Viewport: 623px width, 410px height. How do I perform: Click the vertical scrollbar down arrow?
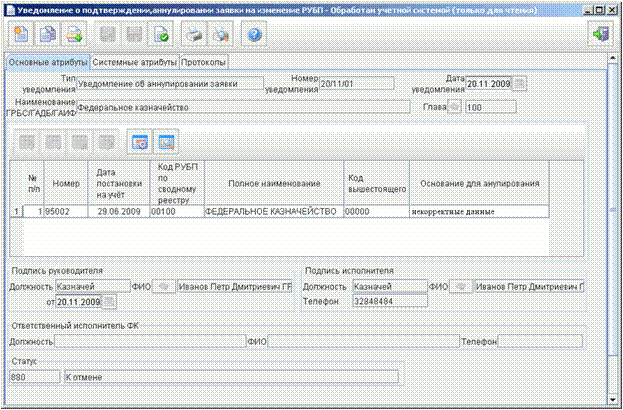613,398
